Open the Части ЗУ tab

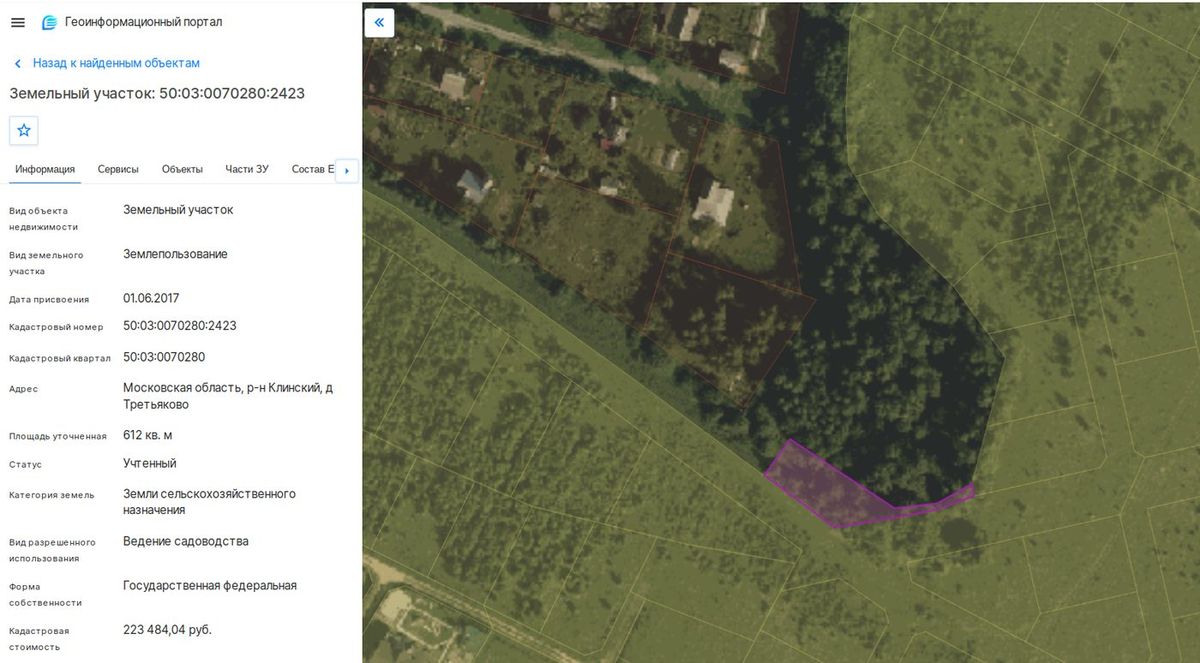point(247,169)
